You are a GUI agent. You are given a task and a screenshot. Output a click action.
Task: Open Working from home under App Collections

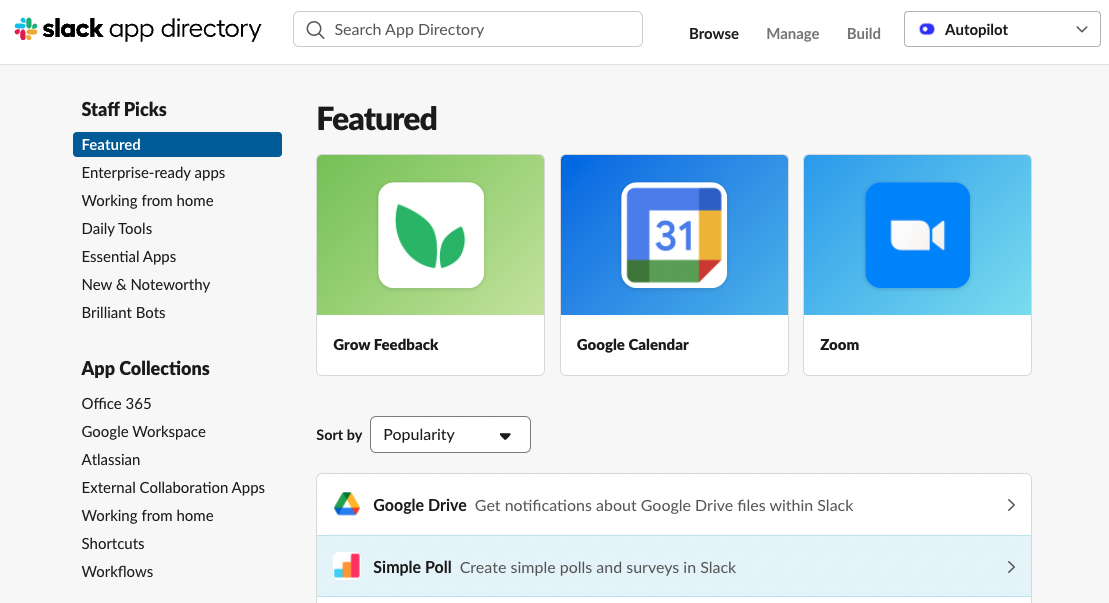147,516
